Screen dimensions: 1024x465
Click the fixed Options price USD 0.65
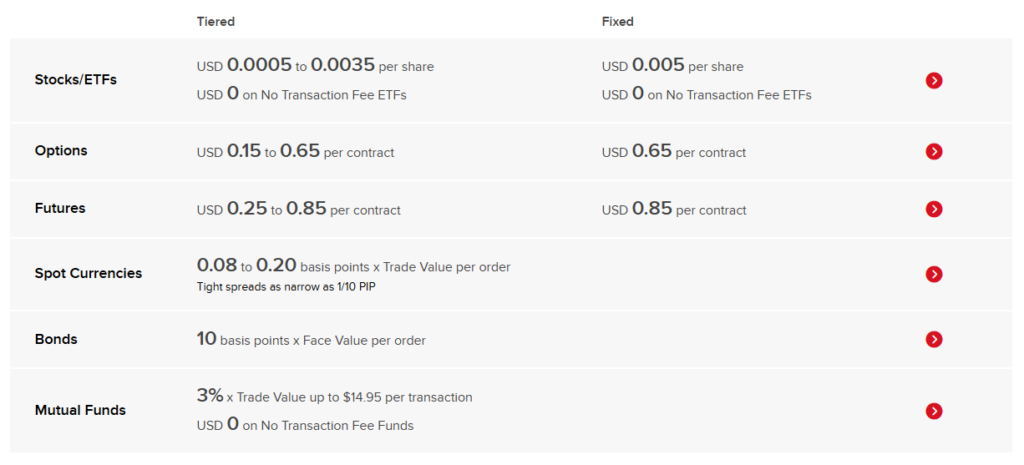pos(673,152)
